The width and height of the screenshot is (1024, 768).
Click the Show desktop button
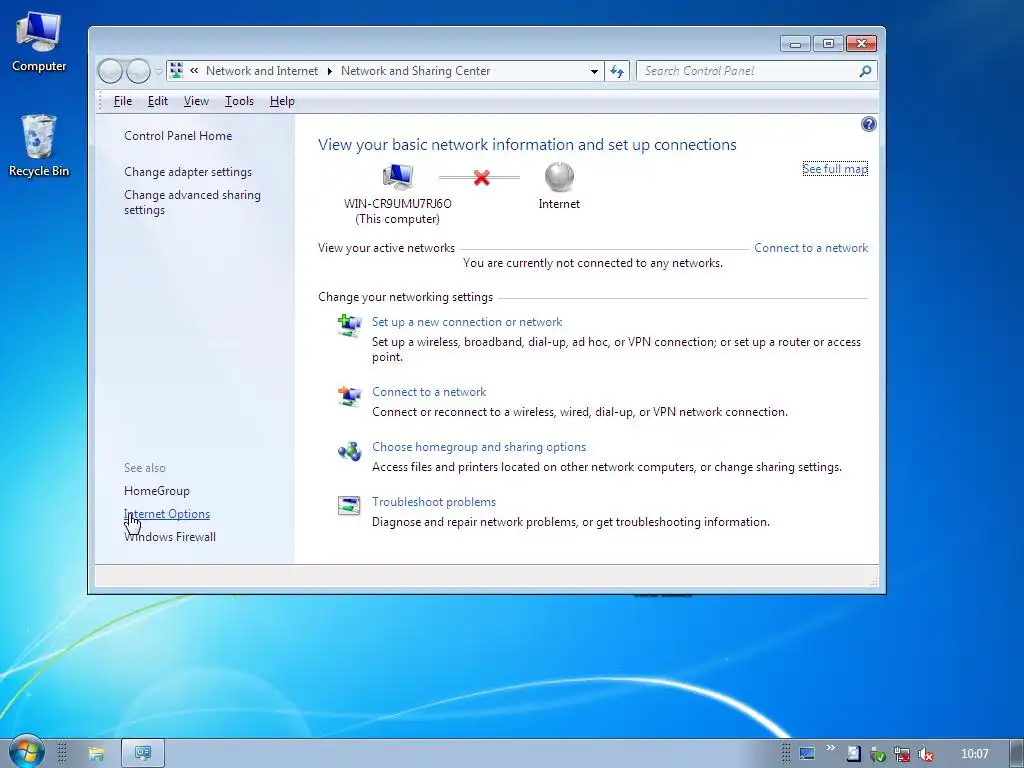1017,754
